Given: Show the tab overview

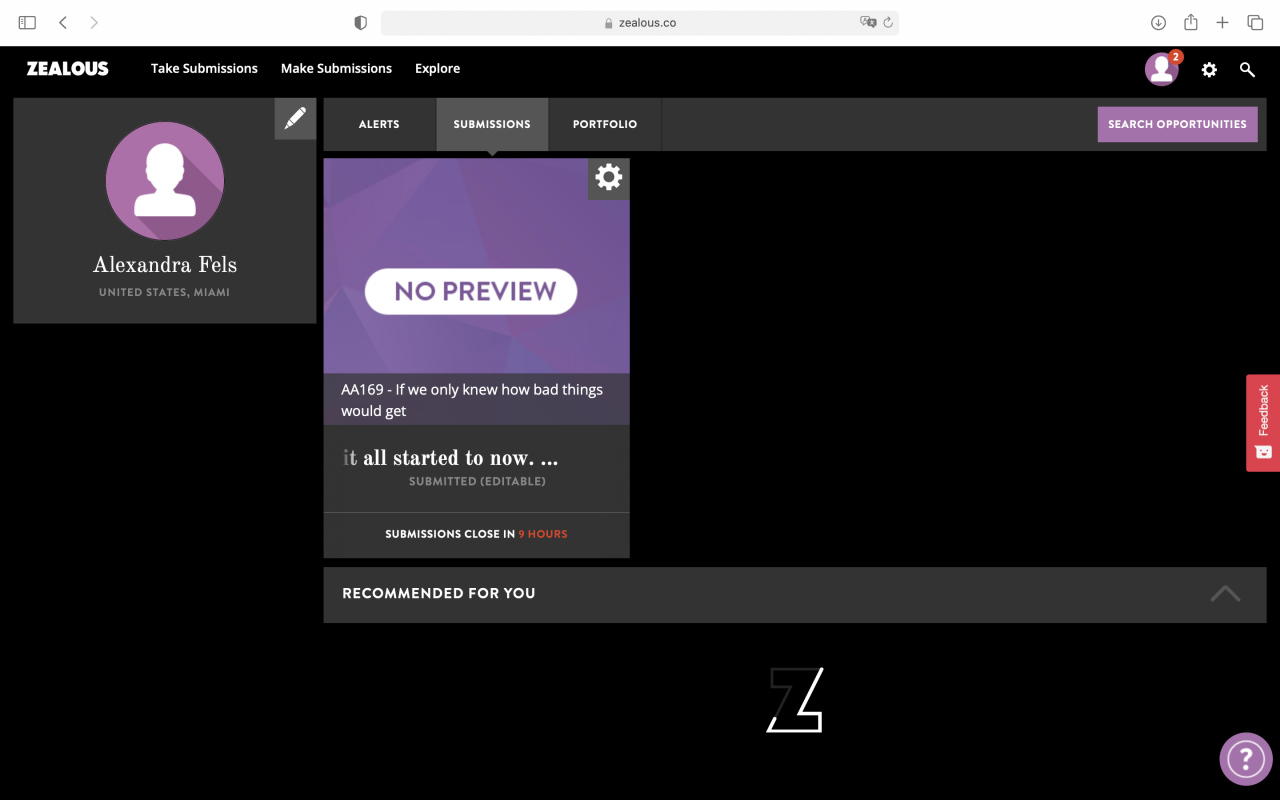Looking at the screenshot, I should pos(1255,22).
